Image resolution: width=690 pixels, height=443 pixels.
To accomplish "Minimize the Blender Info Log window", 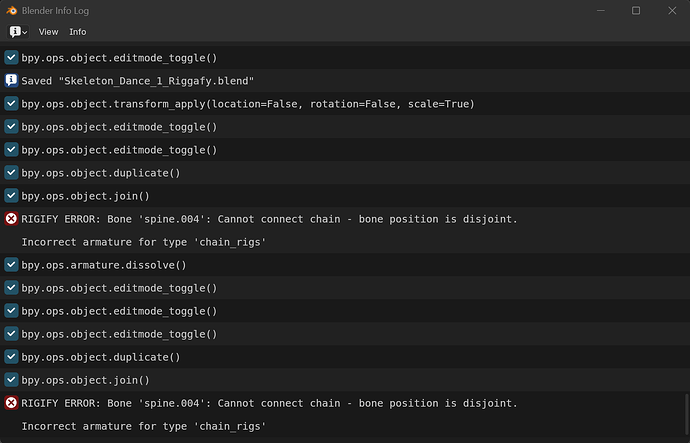I will tap(601, 11).
